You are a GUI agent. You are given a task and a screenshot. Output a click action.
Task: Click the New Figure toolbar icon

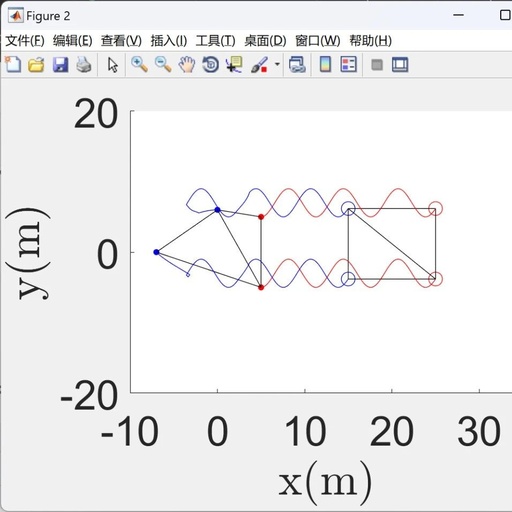(x=13, y=64)
